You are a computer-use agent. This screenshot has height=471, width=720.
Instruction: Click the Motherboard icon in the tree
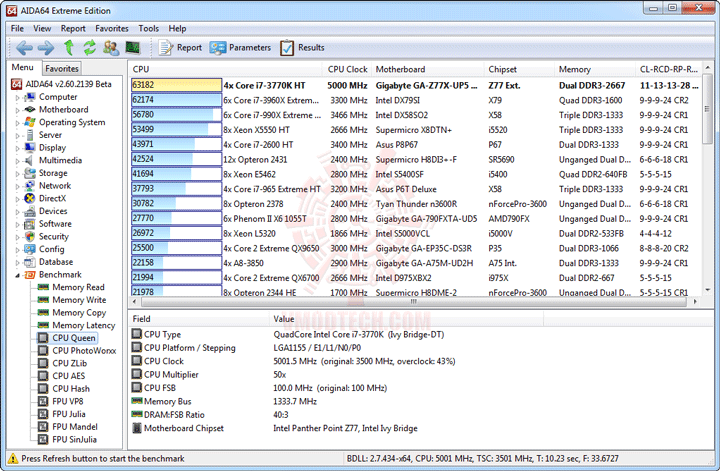click(x=30, y=110)
